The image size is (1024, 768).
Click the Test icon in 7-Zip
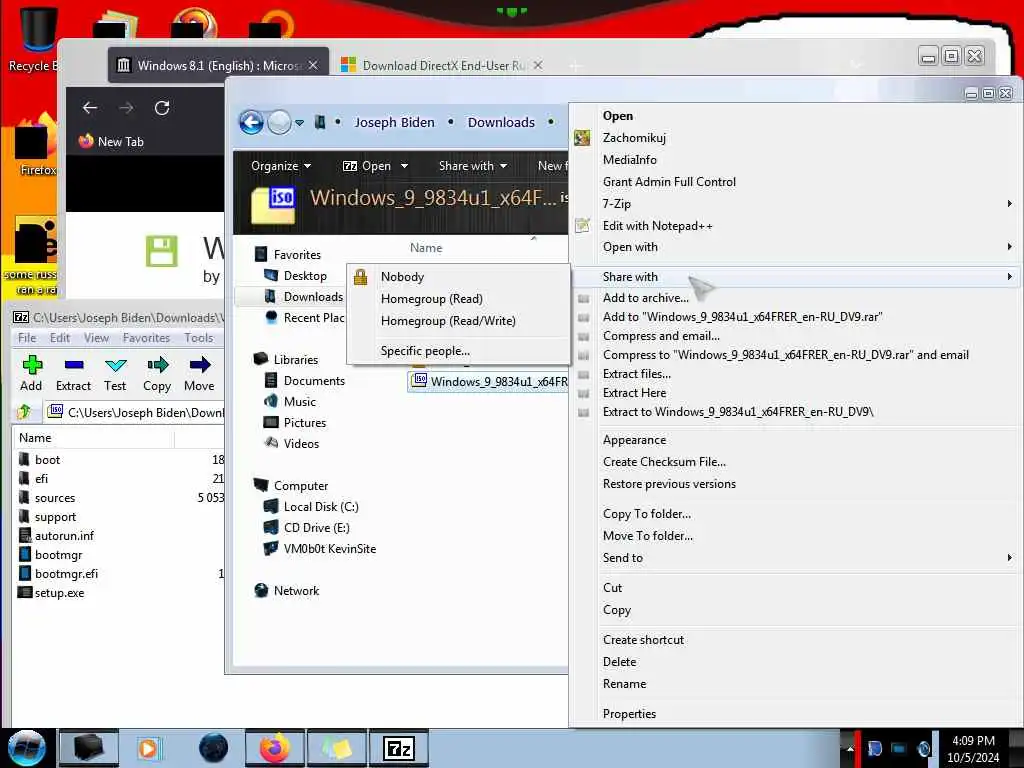(x=116, y=364)
